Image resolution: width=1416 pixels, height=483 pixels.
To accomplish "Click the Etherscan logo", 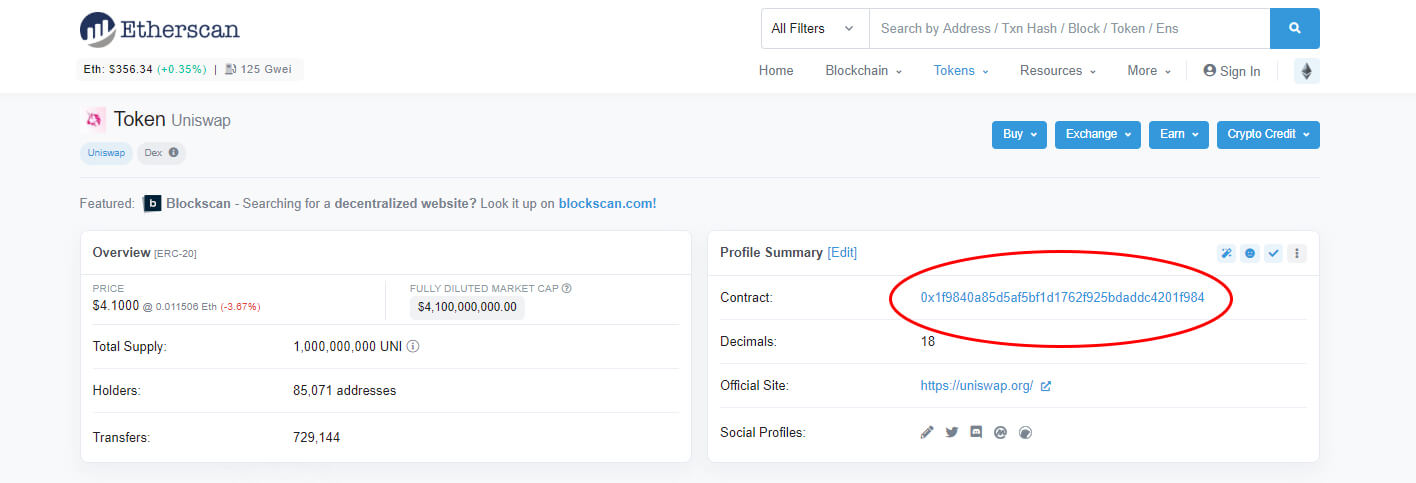I will click(160, 29).
